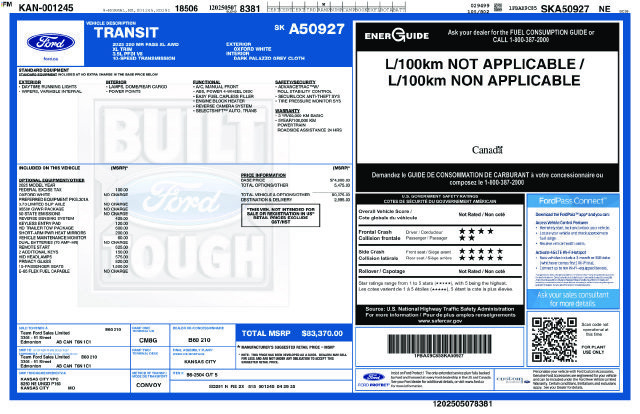Click ROADSIDE ASSISTANCE 24 HRS line
This screenshot has width=640, height=414.
coord(309,130)
